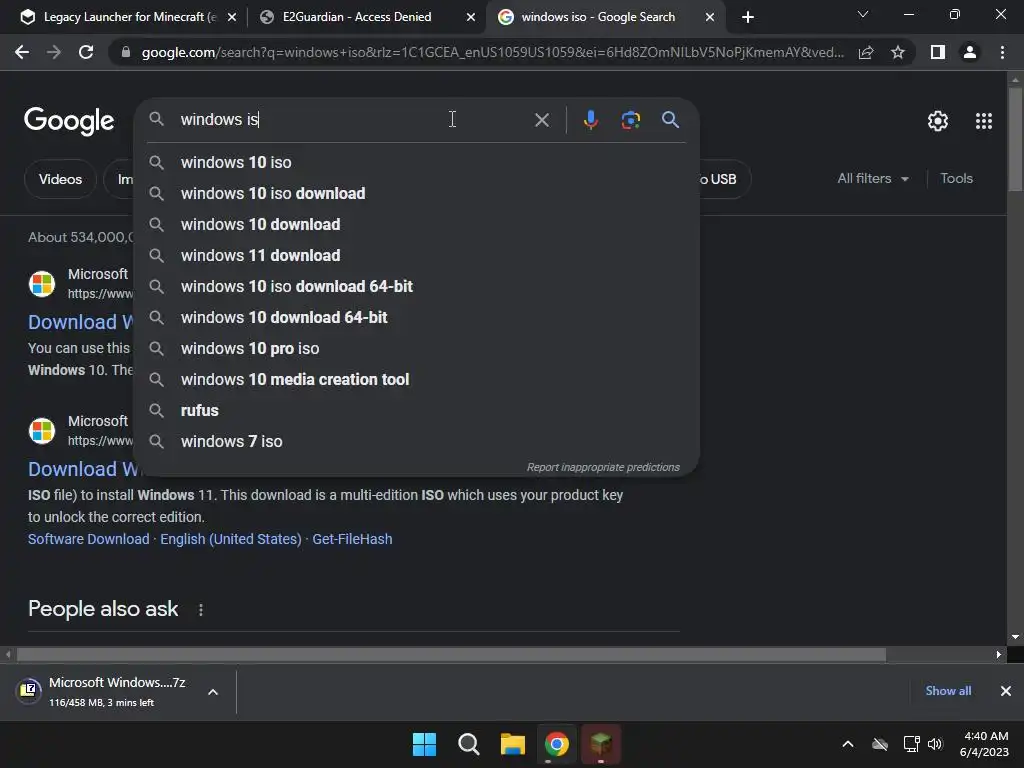Image resolution: width=1024 pixels, height=768 pixels.
Task: Open Minecraft launcher taskbar icon
Action: tap(601, 744)
